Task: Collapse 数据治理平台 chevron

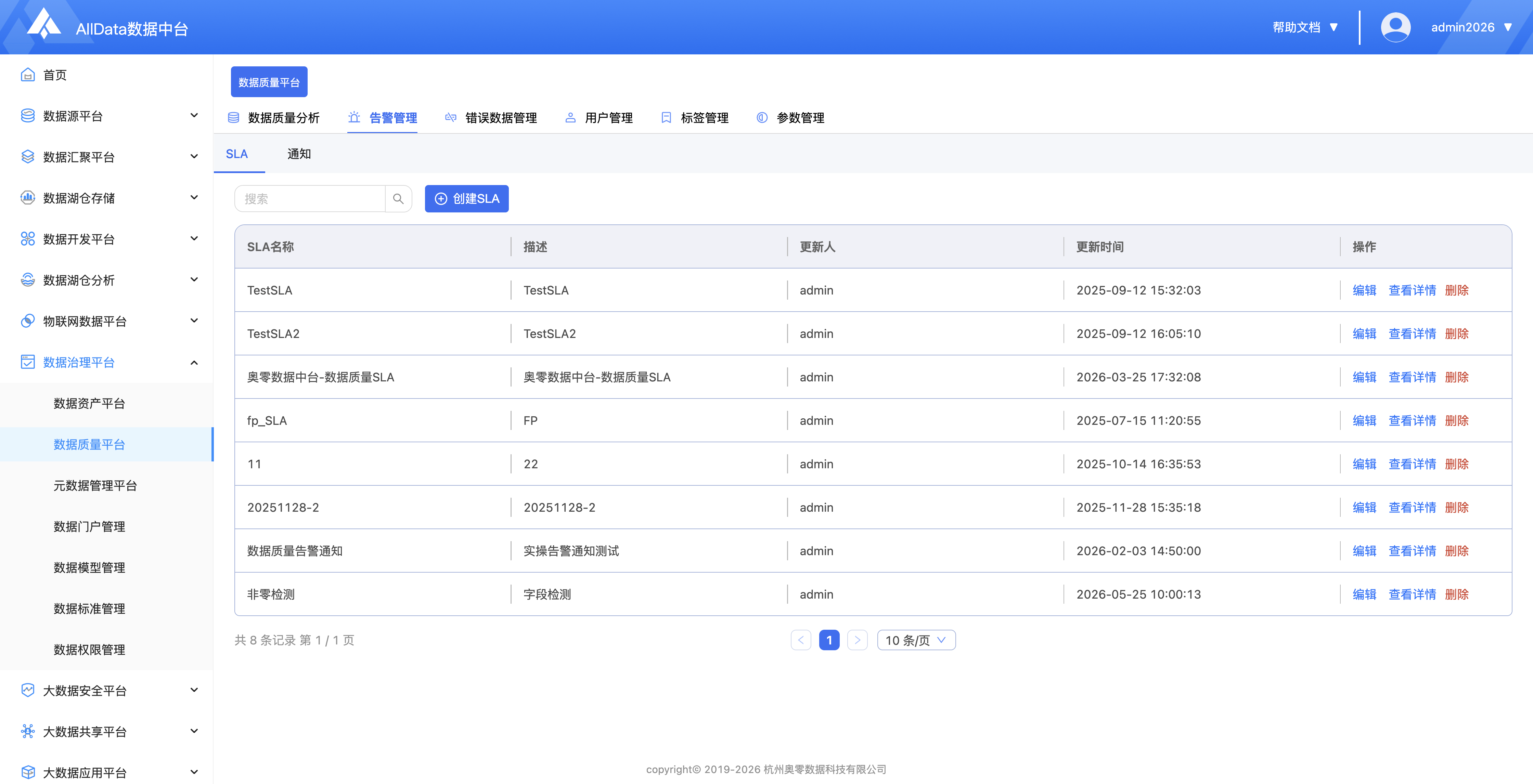Action: 194,363
